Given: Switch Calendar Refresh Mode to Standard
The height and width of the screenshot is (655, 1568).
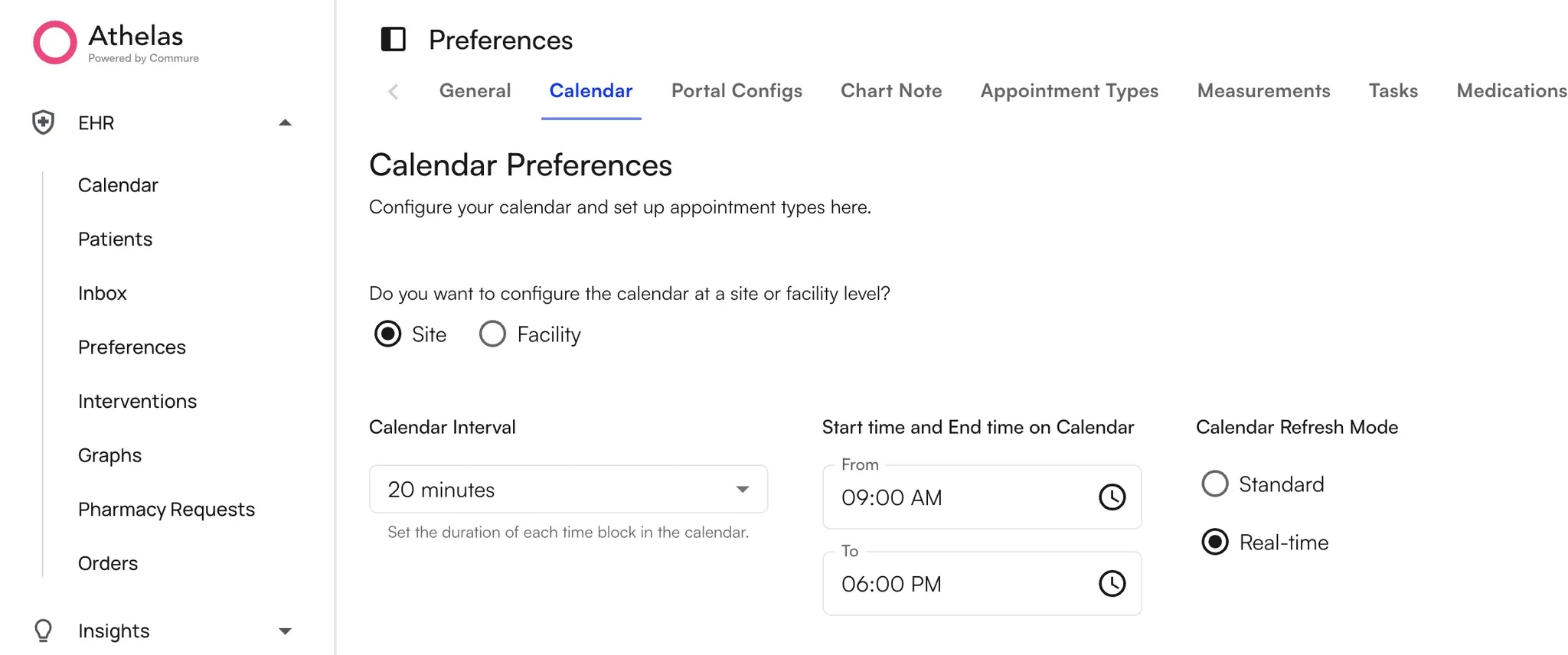Looking at the screenshot, I should point(1215,484).
